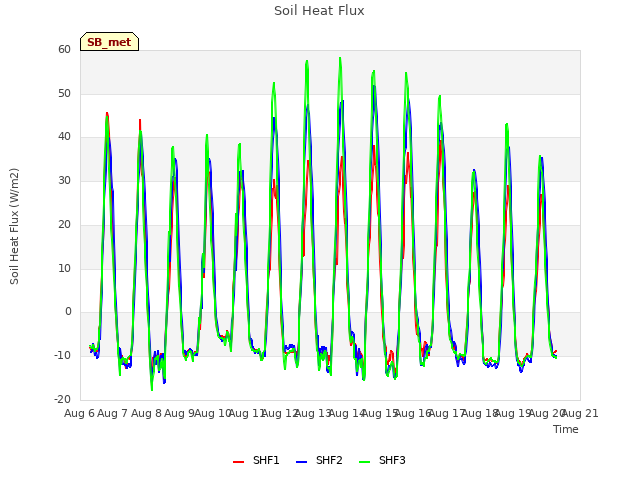
Task: Click the '50' y-axis tick label
Action: point(64,93)
